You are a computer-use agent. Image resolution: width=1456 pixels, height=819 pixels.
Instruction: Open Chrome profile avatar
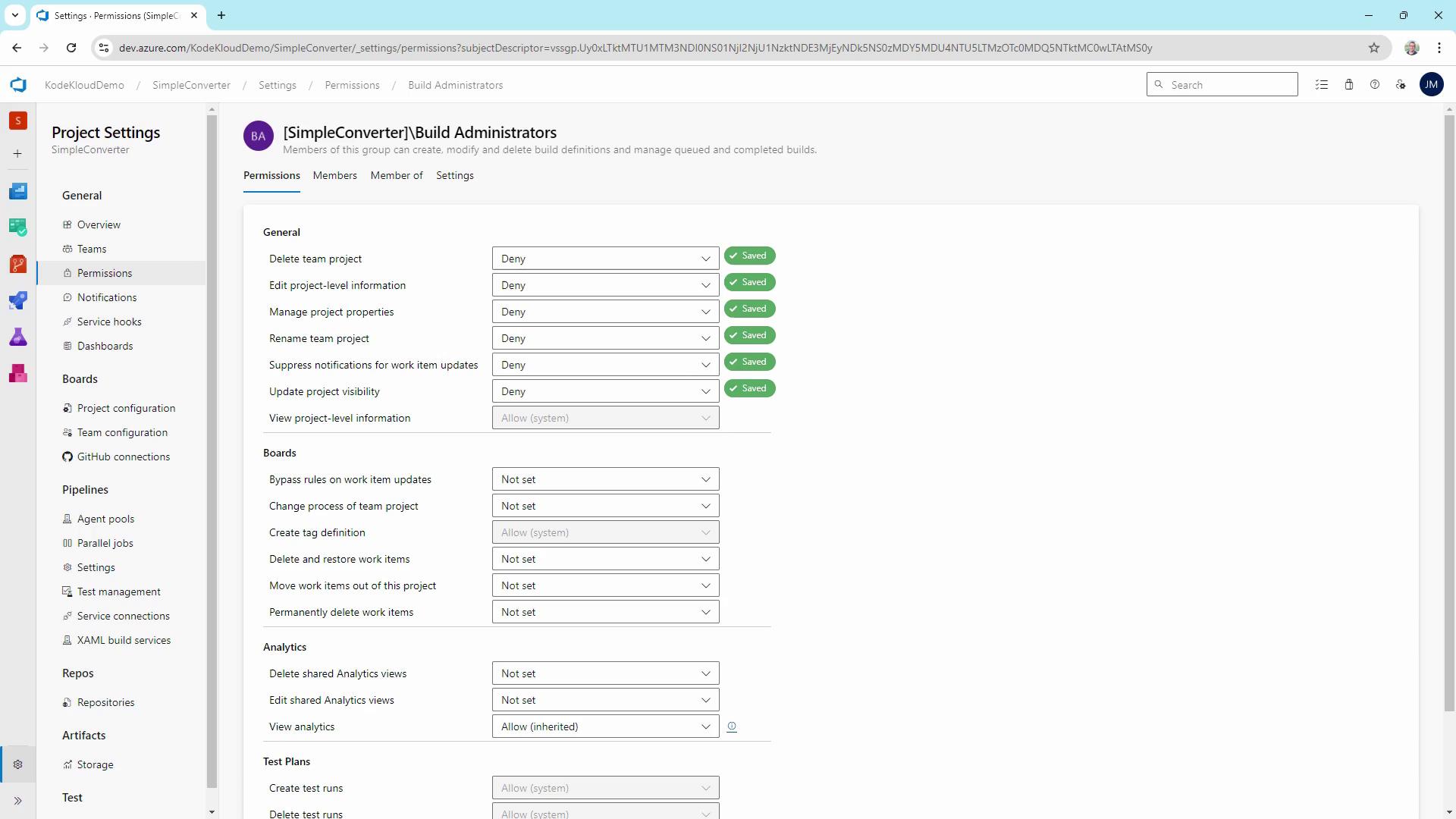tap(1411, 48)
